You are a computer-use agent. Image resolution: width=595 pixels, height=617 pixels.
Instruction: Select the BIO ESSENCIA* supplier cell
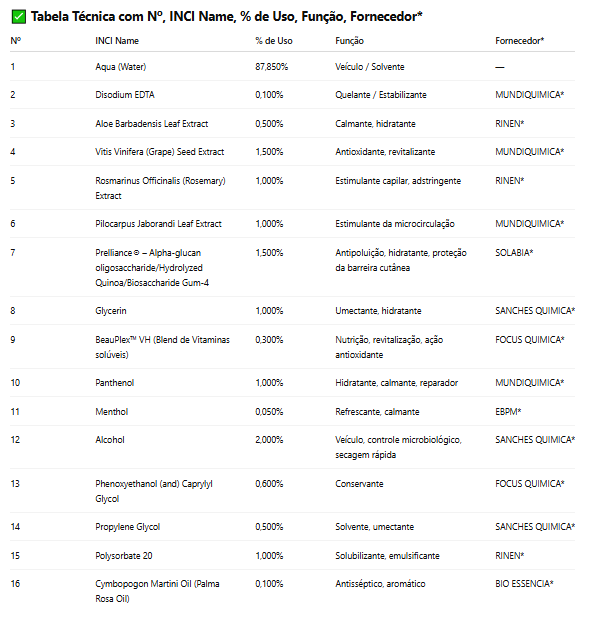pos(524,584)
